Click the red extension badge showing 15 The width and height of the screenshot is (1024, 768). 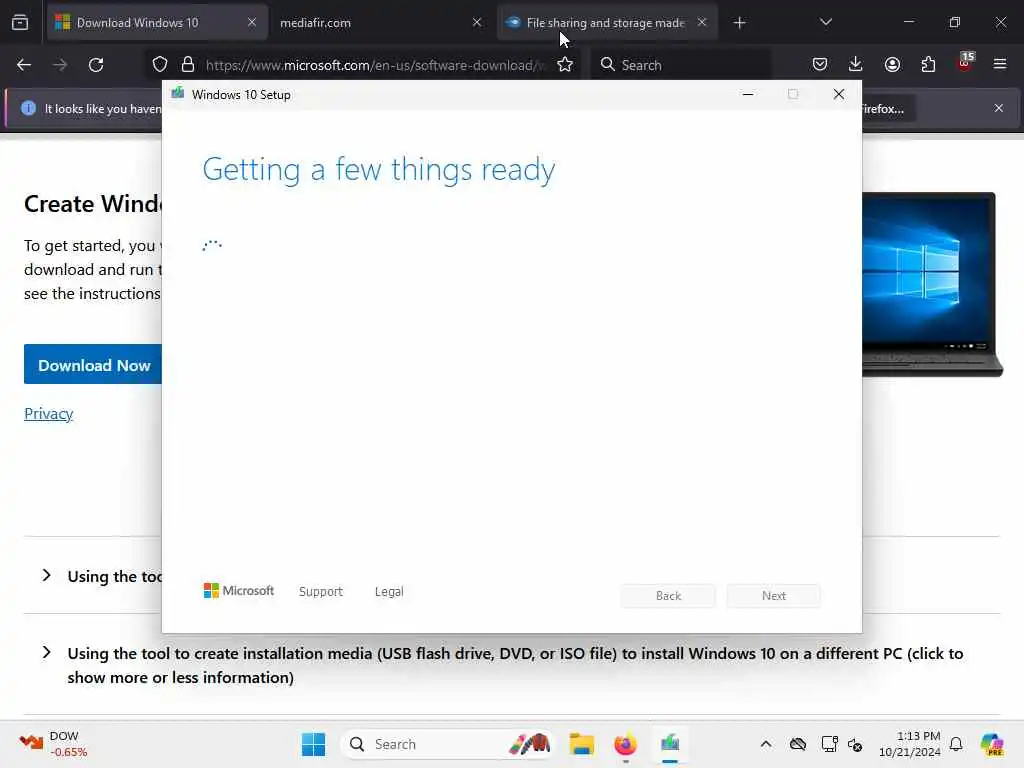965,62
